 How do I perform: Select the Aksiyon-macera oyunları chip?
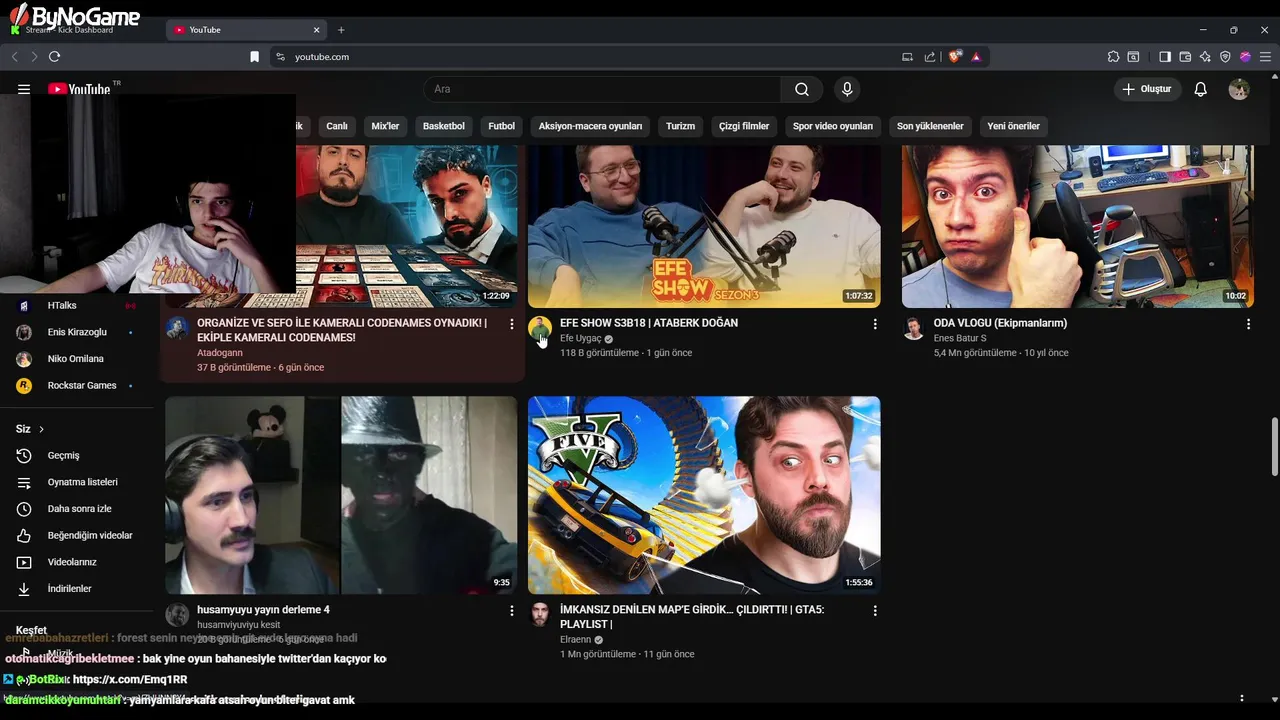[590, 126]
